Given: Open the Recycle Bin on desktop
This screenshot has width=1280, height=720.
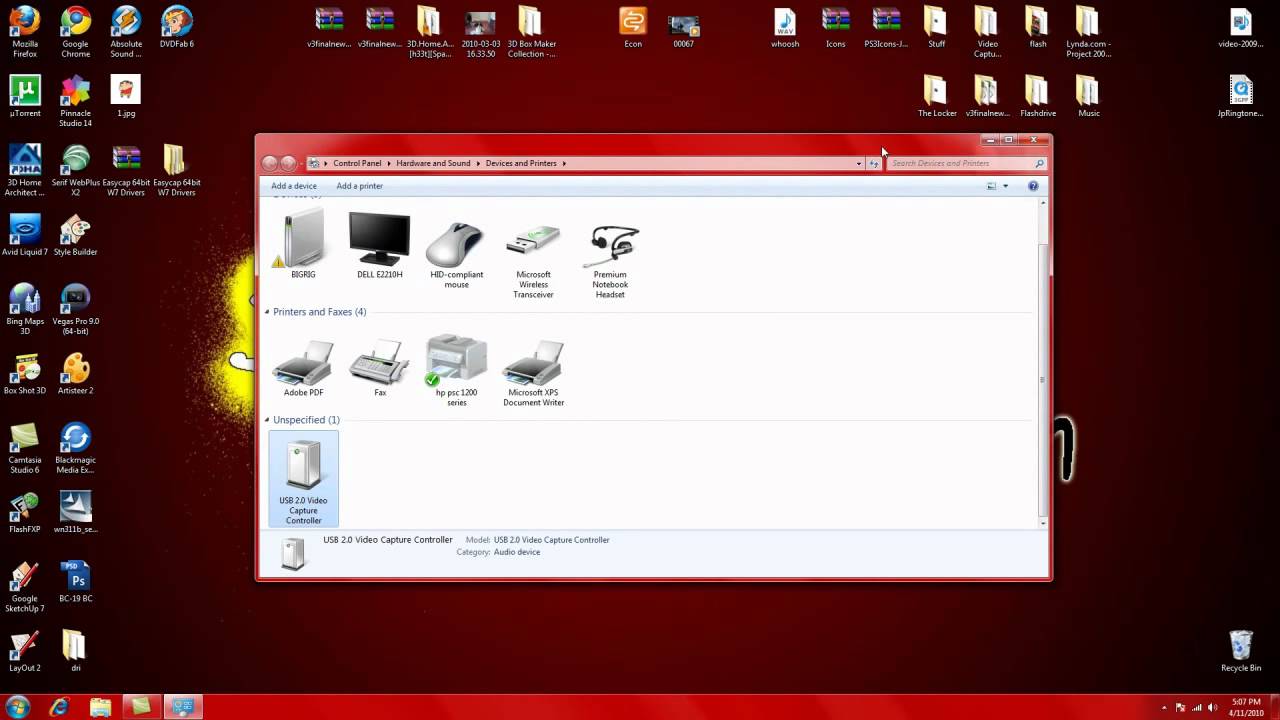Looking at the screenshot, I should 1241,651.
